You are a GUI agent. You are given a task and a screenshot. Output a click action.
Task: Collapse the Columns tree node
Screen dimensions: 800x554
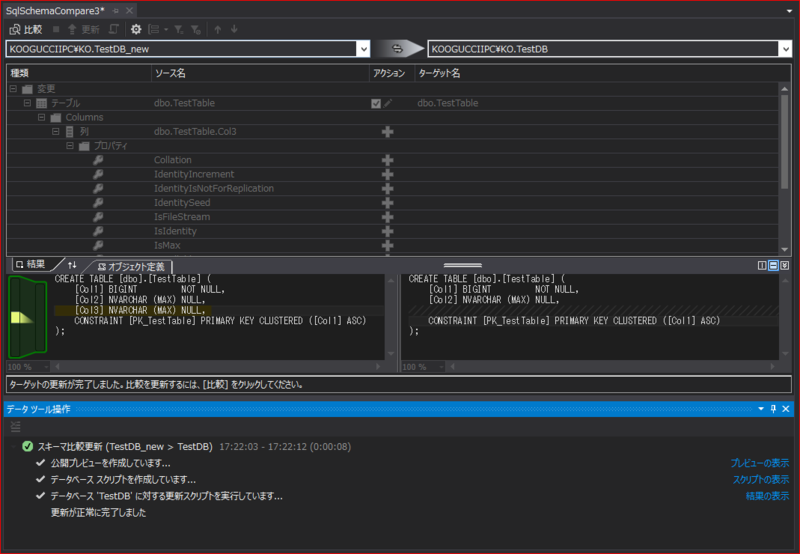pyautogui.click(x=42, y=117)
